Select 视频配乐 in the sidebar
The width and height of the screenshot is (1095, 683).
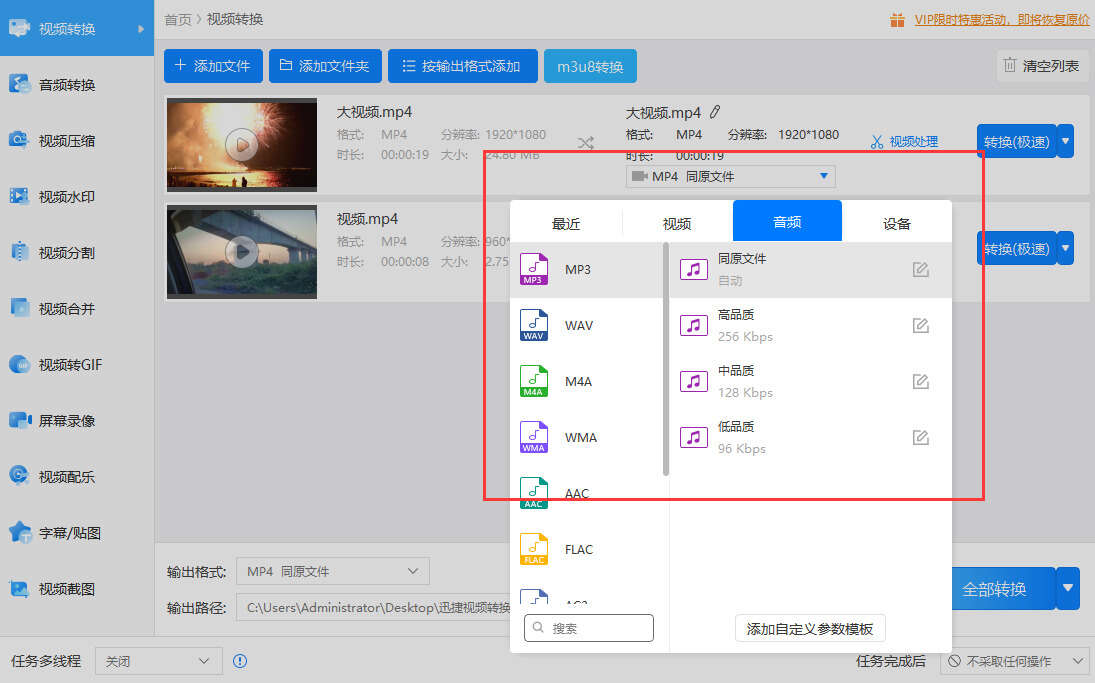[x=77, y=476]
